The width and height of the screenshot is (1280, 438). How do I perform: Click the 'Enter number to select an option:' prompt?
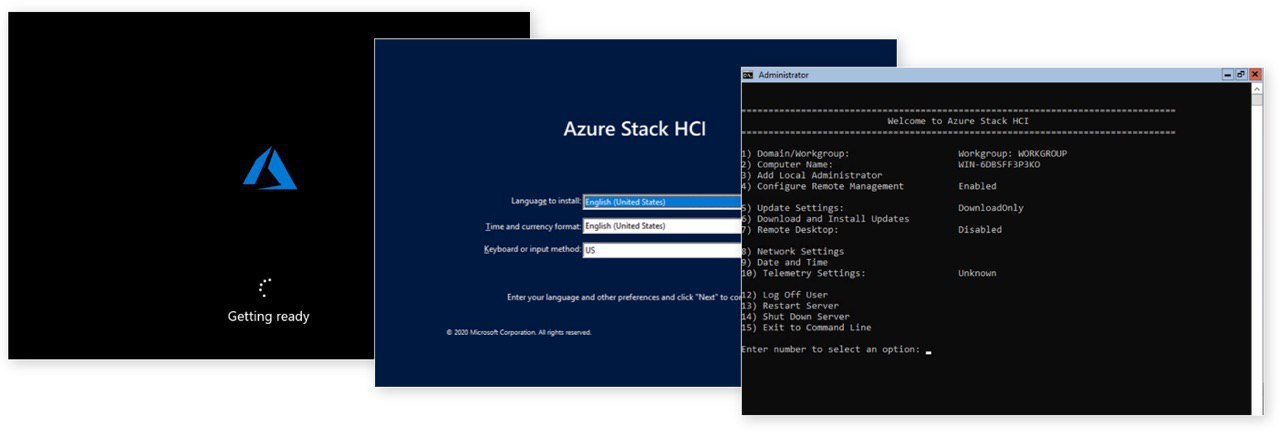(x=830, y=349)
